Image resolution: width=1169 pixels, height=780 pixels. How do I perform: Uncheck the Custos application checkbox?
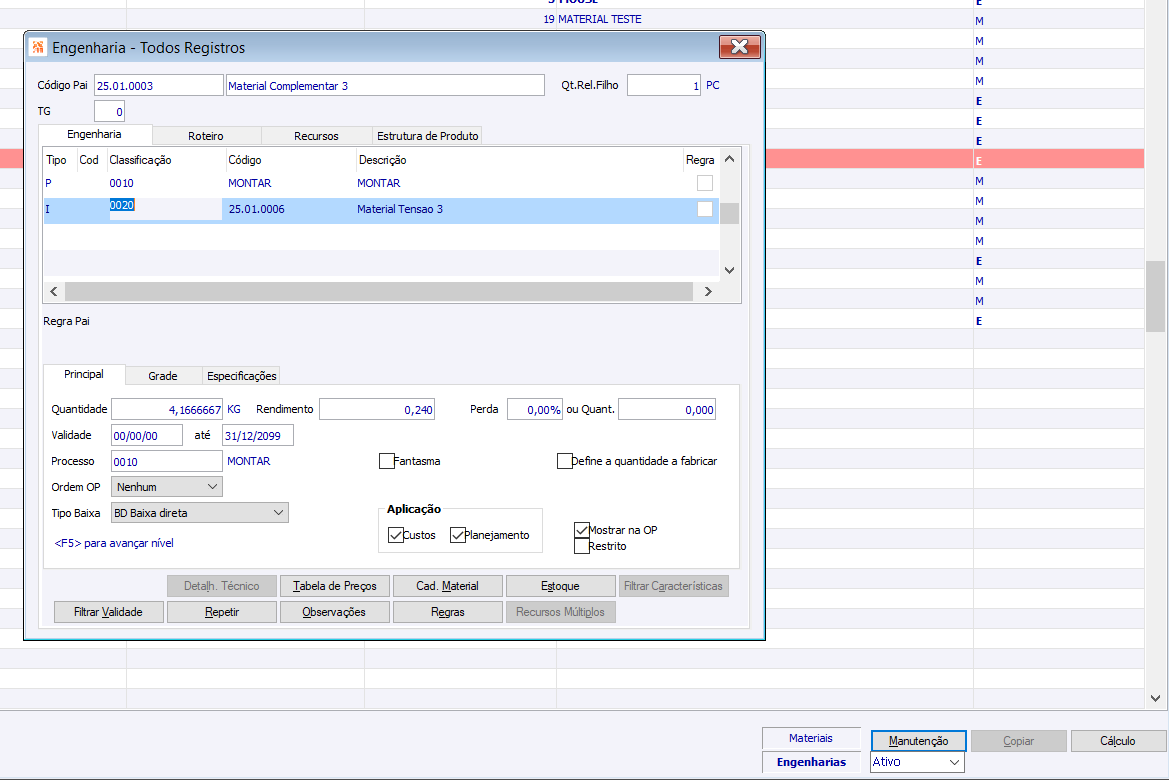coord(396,535)
